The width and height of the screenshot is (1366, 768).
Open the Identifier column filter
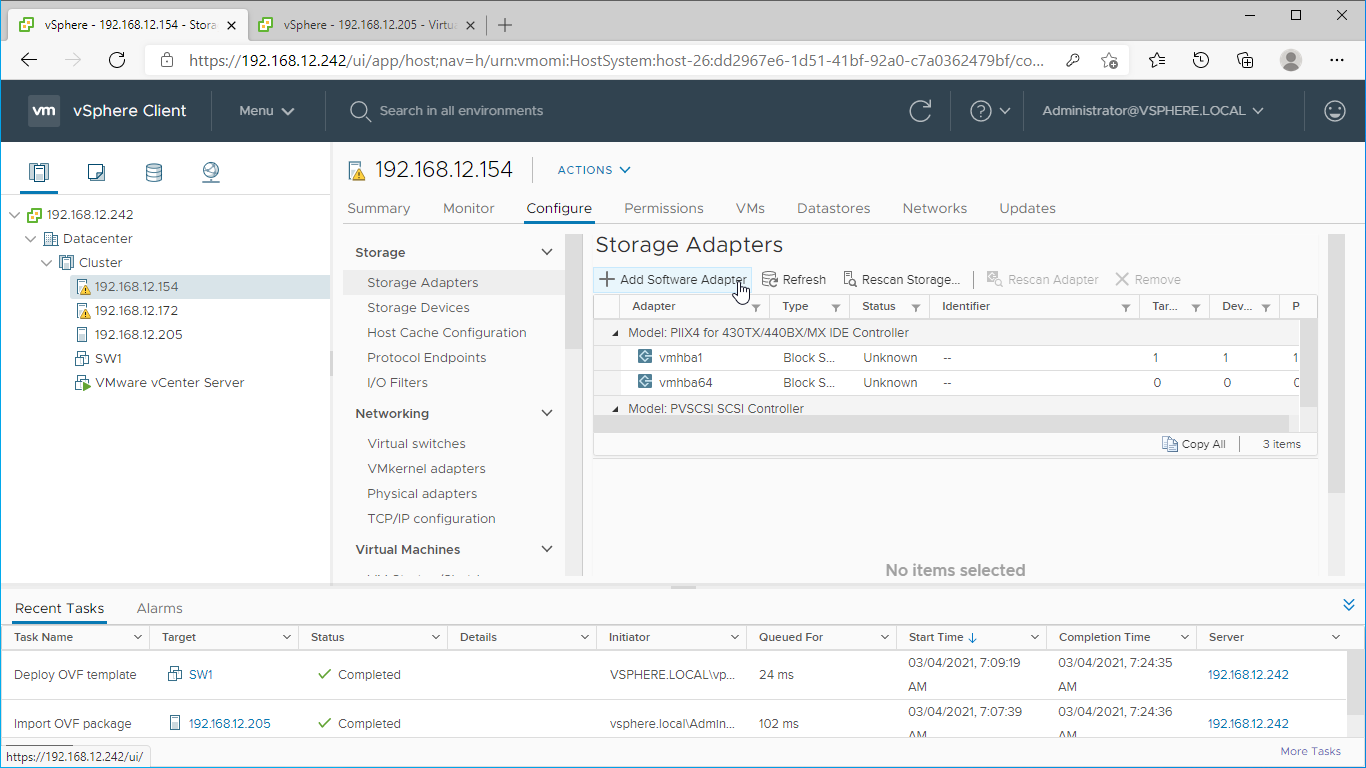[1126, 308]
